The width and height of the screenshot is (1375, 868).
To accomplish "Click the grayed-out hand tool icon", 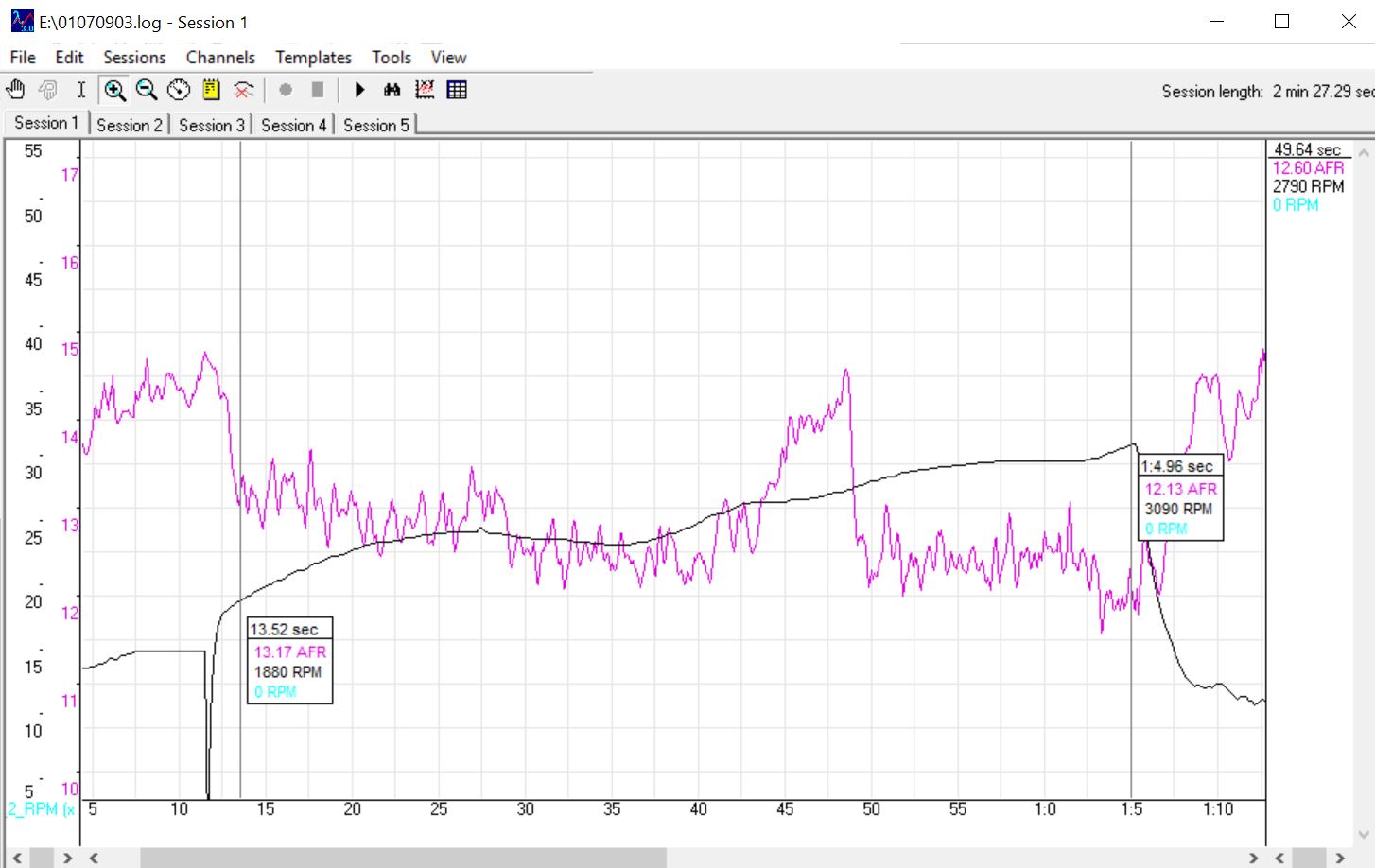I will pos(48,90).
